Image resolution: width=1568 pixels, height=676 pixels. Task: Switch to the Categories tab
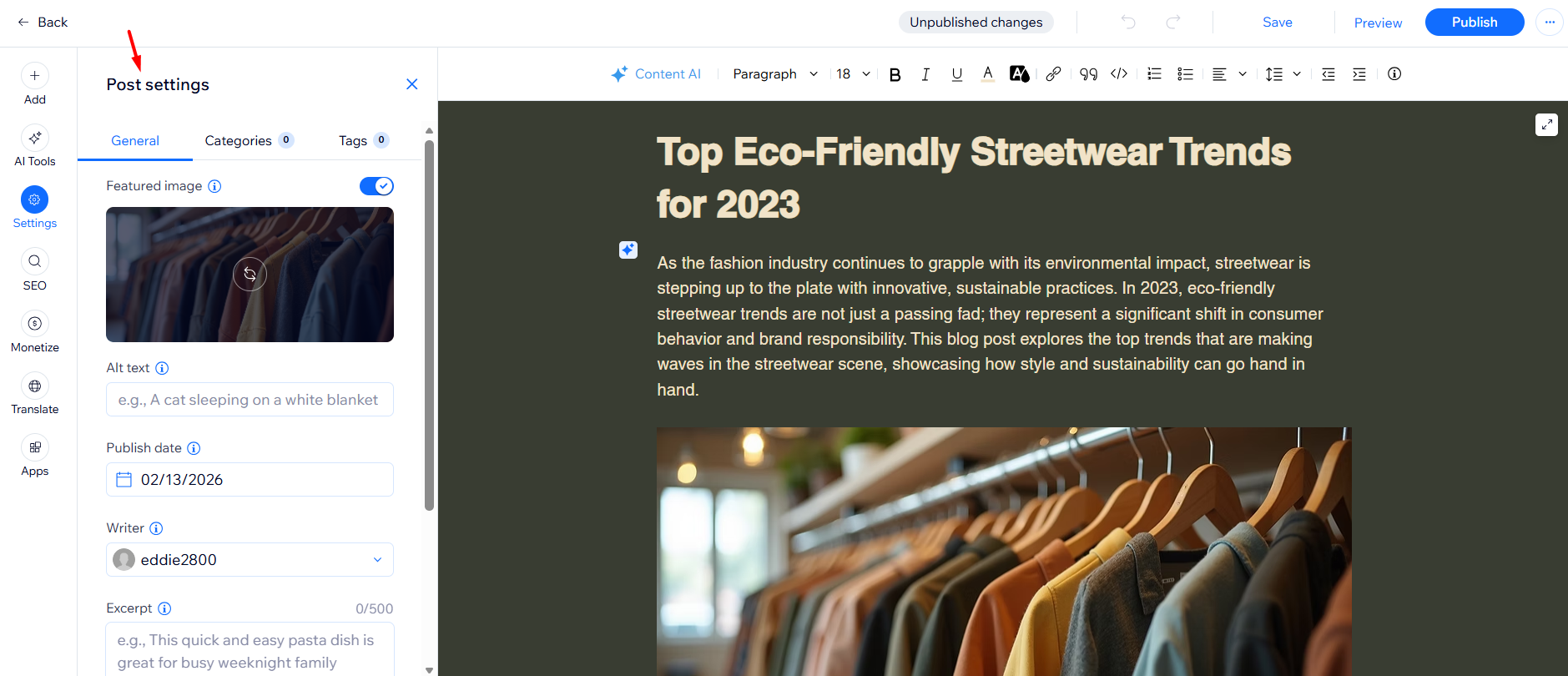249,141
